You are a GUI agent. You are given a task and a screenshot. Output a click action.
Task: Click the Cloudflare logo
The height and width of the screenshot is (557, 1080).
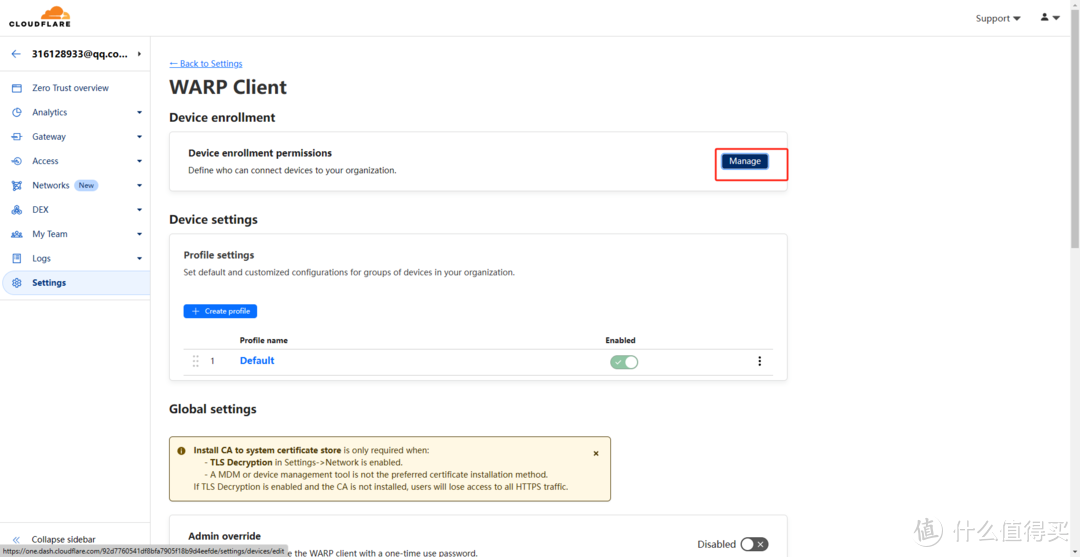point(40,17)
